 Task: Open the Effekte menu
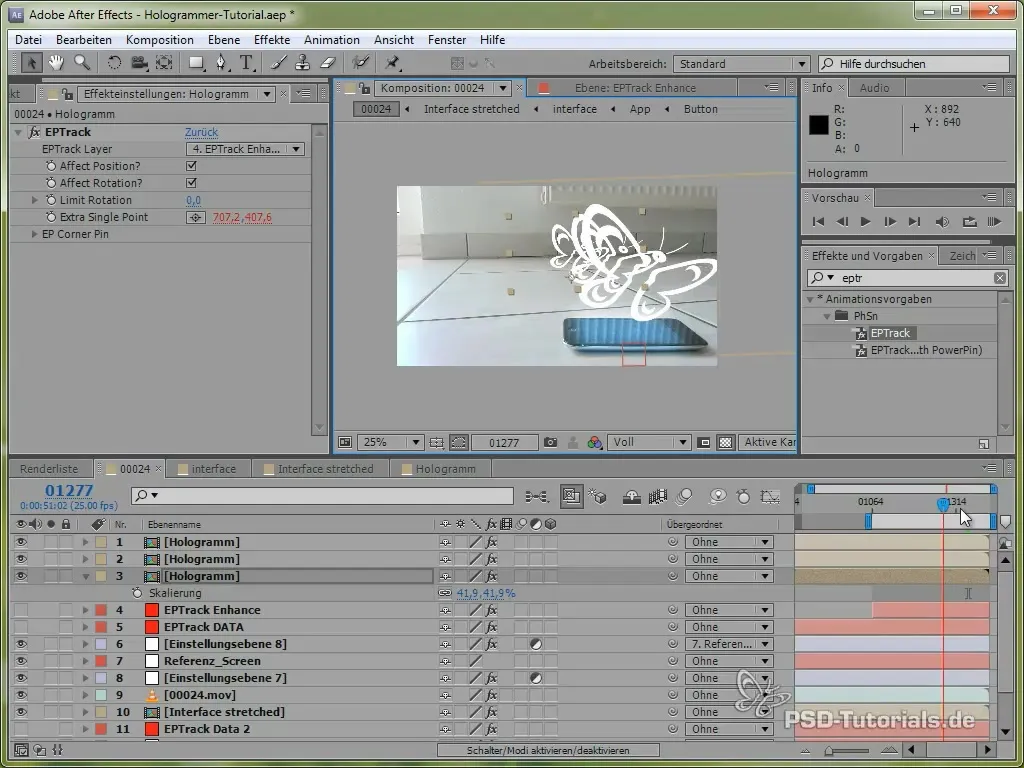(x=272, y=40)
